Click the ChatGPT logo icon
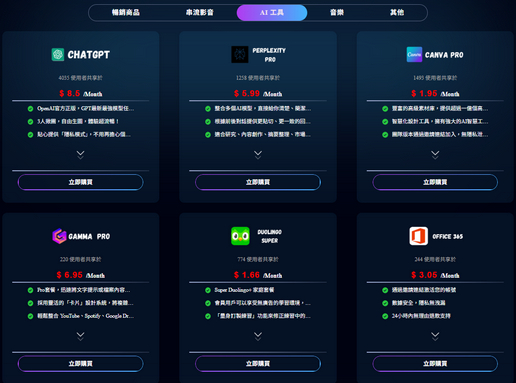The width and height of the screenshot is (516, 383). 58,55
